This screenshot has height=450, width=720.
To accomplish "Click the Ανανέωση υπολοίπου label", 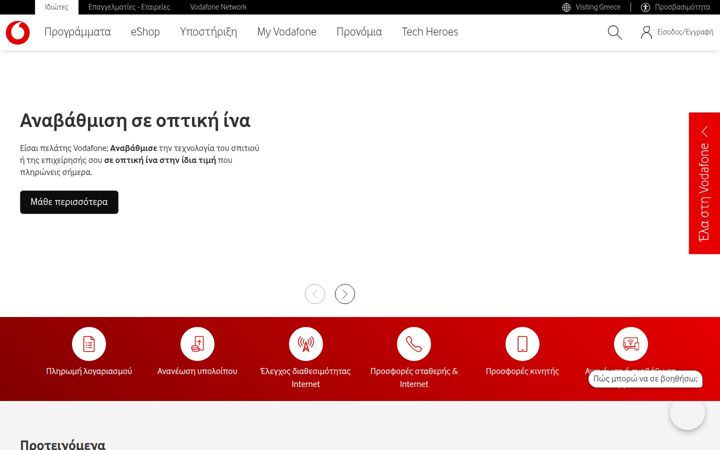I will point(197,371).
